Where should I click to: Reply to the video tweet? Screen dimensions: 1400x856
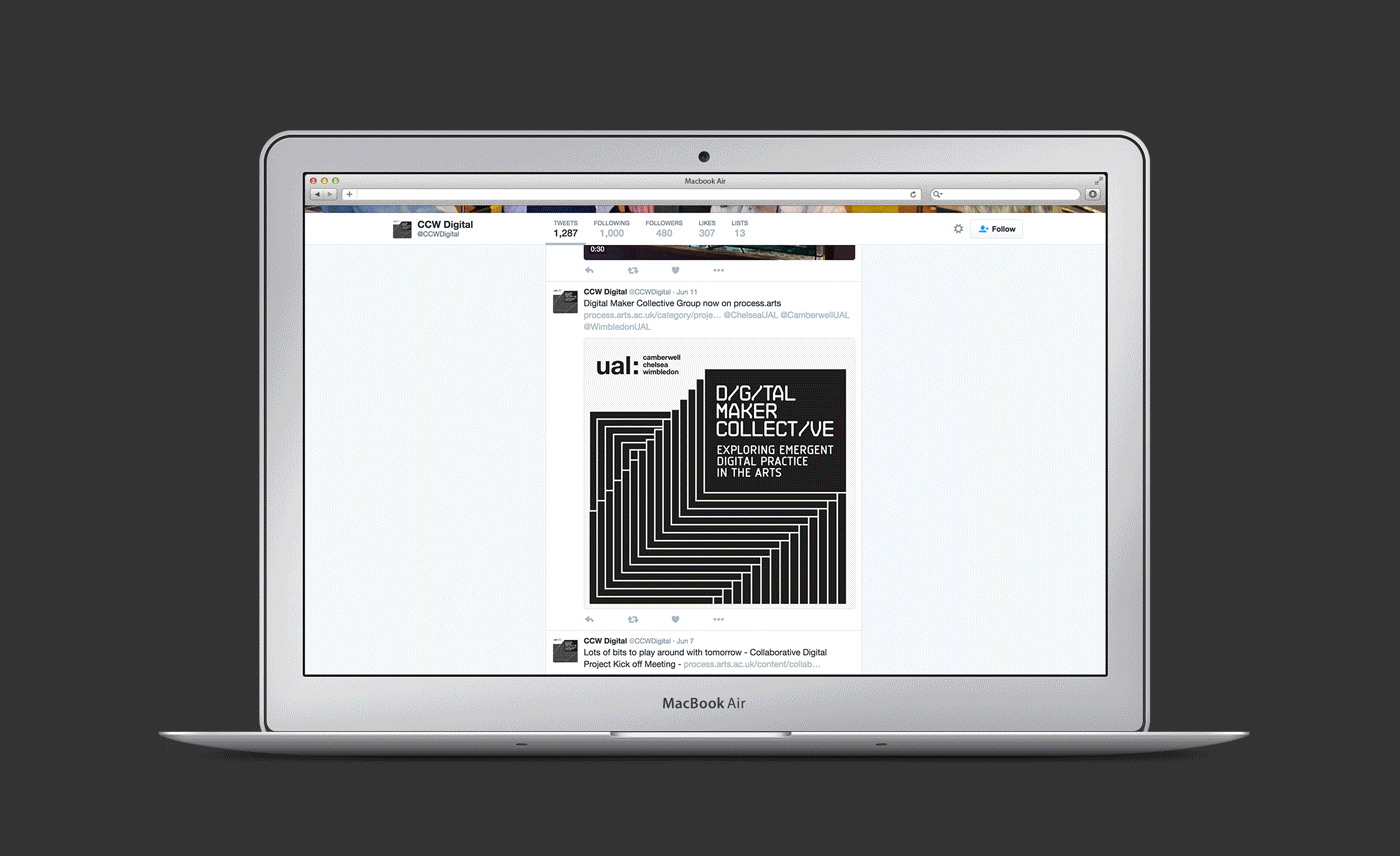pos(589,270)
